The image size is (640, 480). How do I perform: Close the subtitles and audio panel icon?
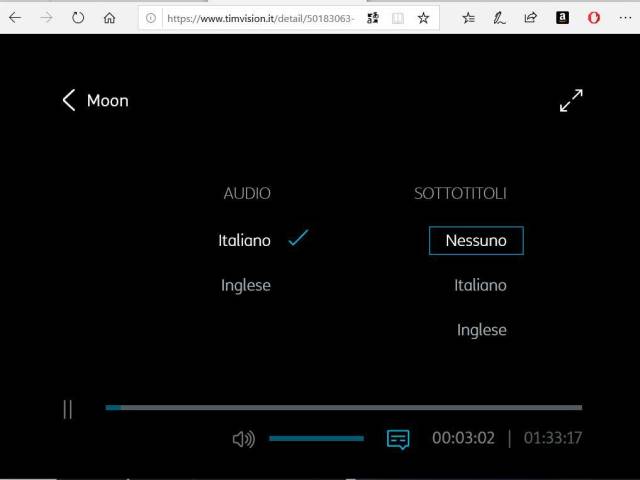tap(398, 439)
